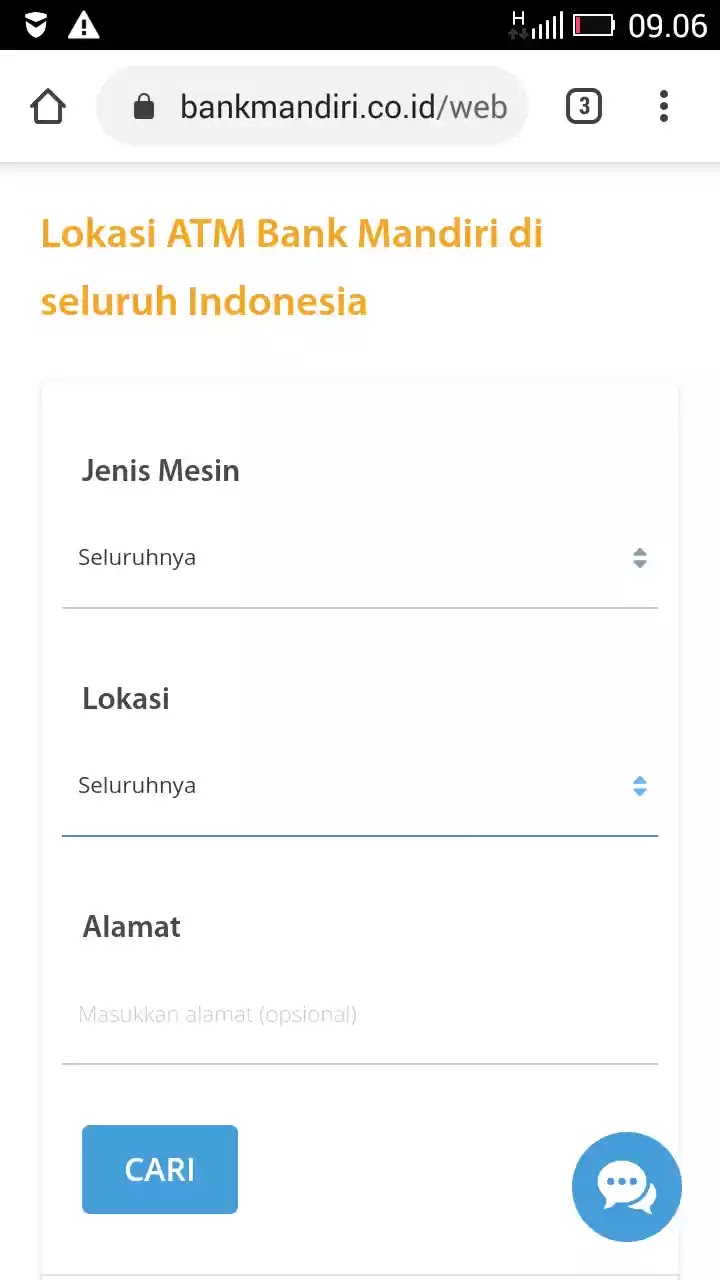
Task: Tap the Alamat input field
Action: click(360, 1014)
